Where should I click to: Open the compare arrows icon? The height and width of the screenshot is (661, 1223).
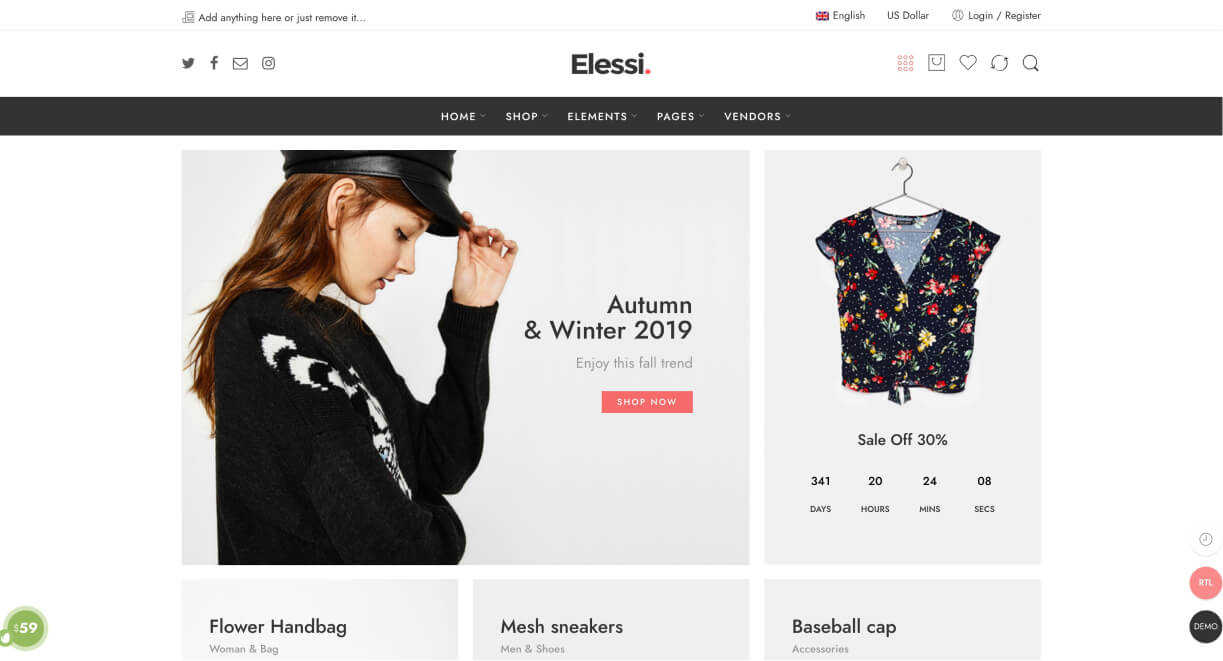pos(999,63)
